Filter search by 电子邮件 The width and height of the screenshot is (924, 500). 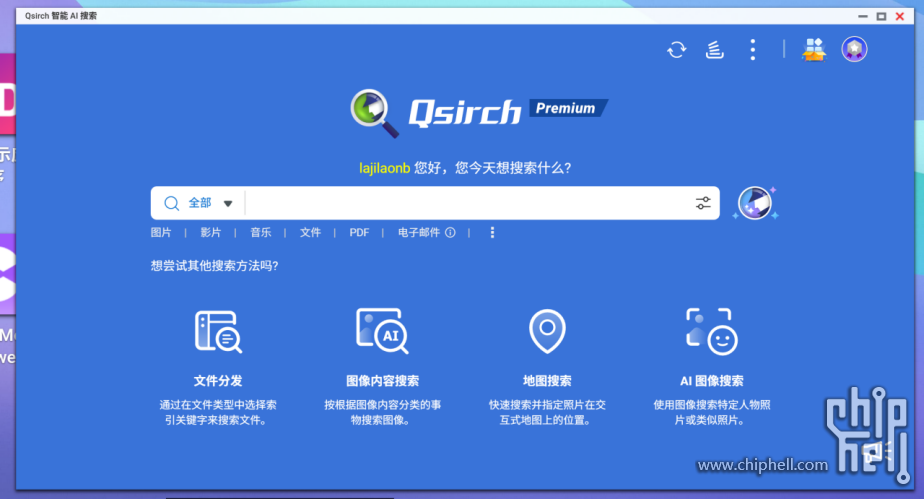pyautogui.click(x=419, y=232)
